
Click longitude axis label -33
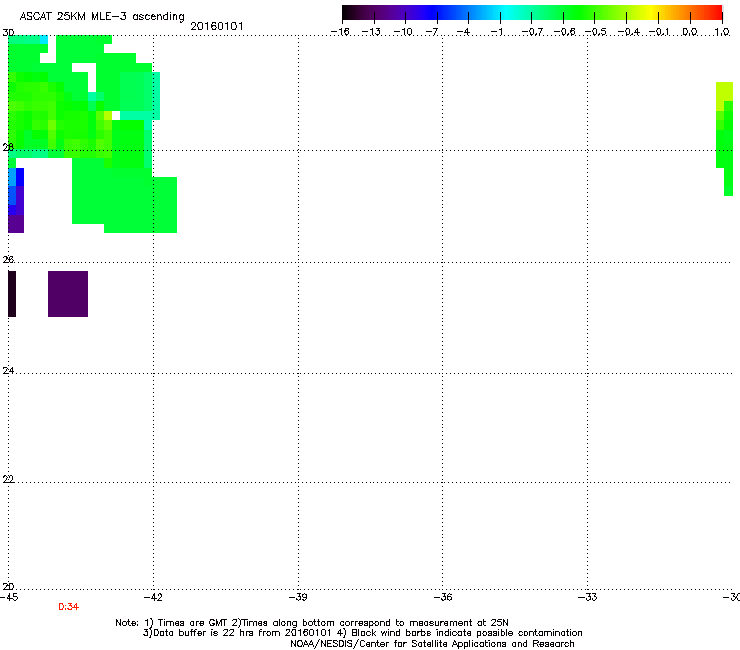point(588,597)
